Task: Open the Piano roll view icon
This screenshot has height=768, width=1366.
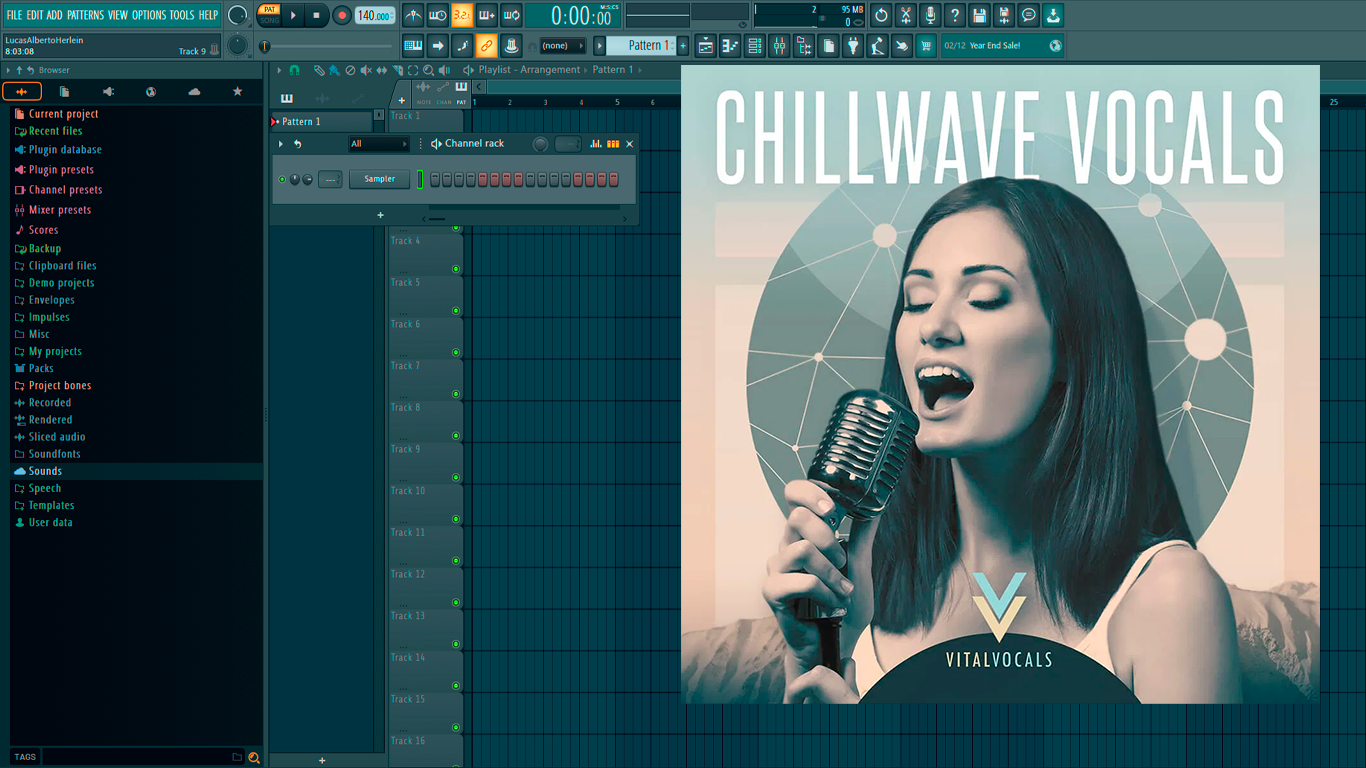Action: click(730, 46)
